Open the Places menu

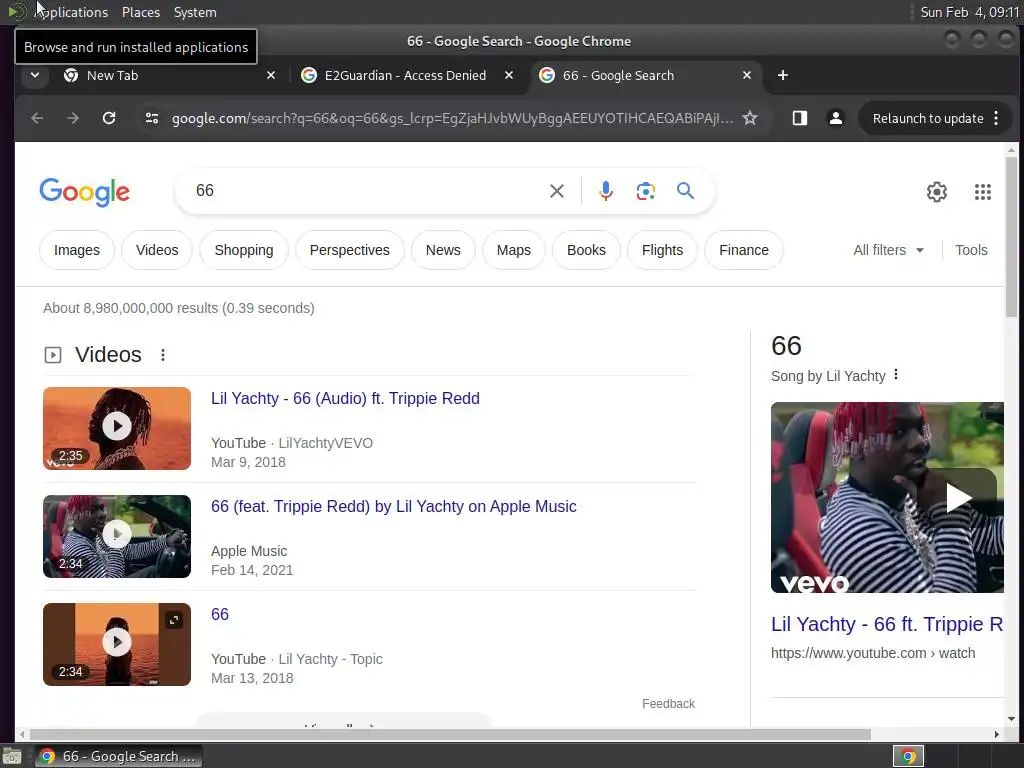pyautogui.click(x=140, y=12)
